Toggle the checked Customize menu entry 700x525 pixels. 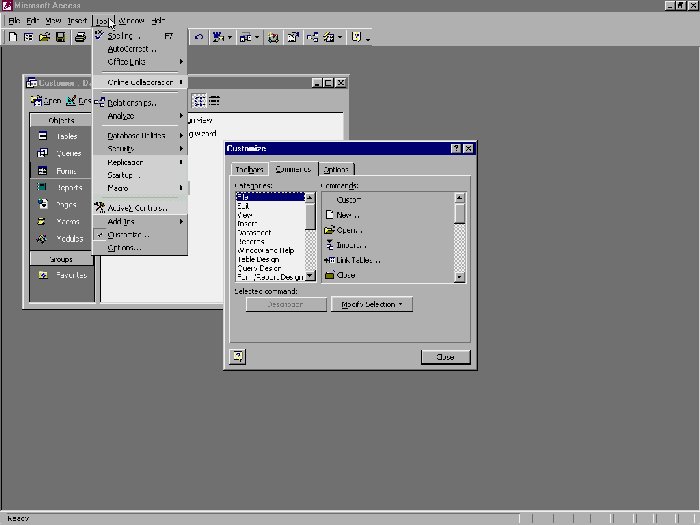[x=129, y=234]
